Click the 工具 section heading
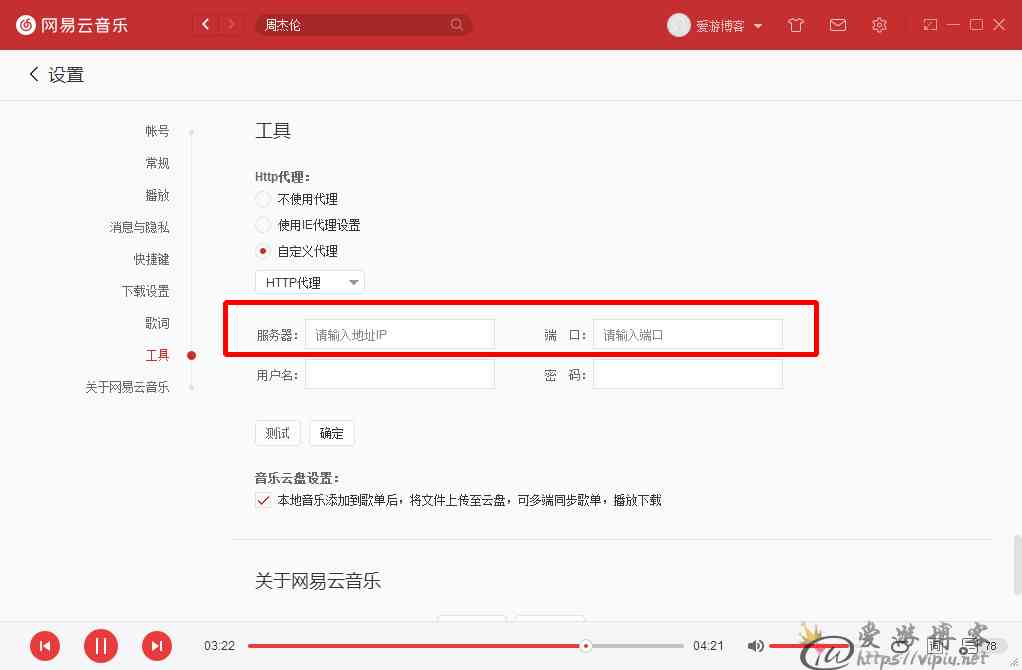1022x670 pixels. click(x=272, y=130)
